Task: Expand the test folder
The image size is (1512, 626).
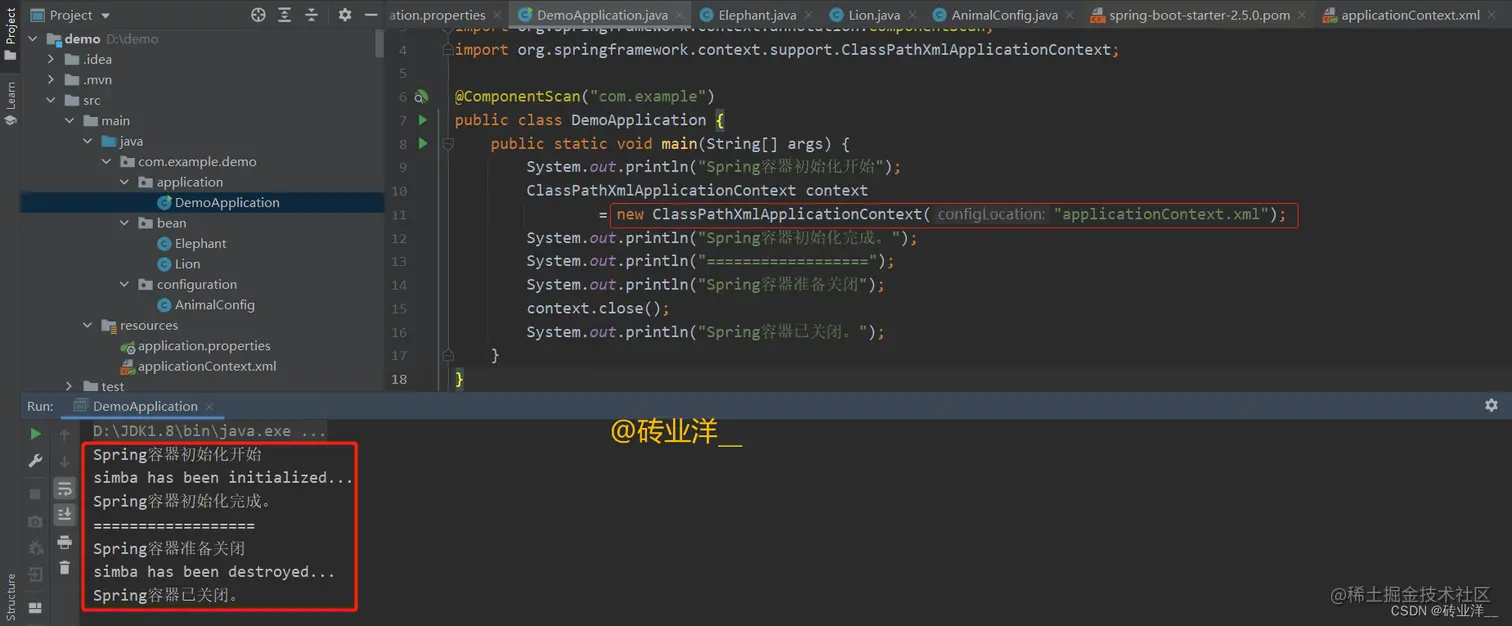Action: point(70,386)
